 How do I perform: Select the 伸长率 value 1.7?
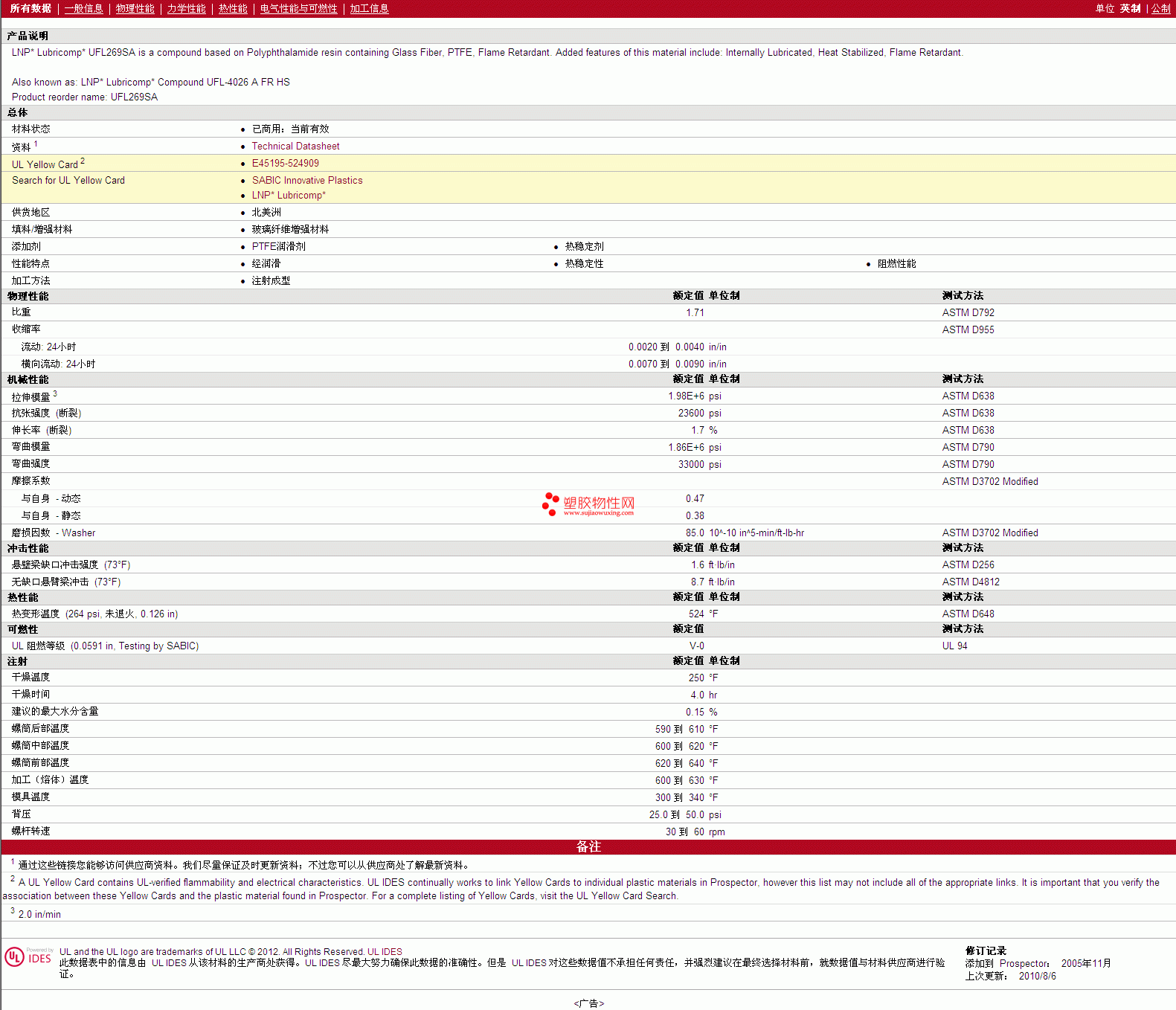click(698, 431)
